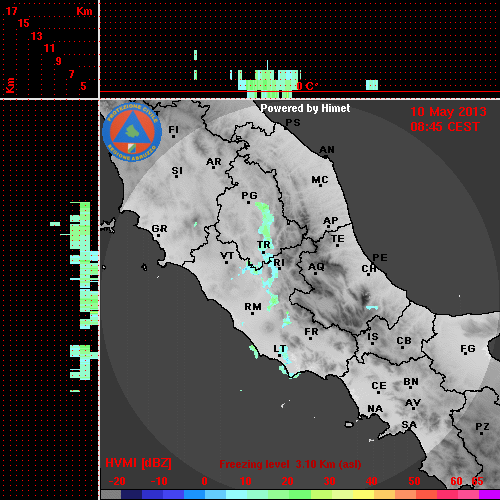Click the 'AV' city label
The image size is (500, 500).
[x=413, y=403]
